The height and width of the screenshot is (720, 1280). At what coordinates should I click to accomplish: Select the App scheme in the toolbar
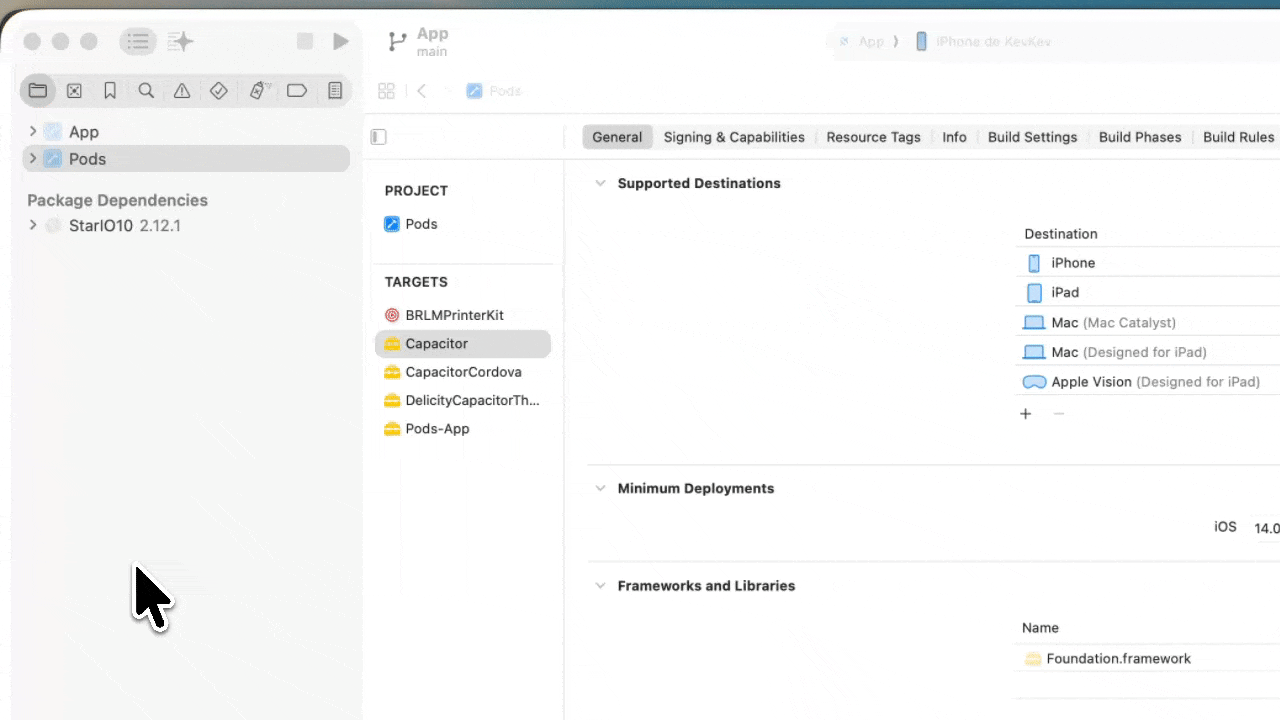[x=862, y=42]
